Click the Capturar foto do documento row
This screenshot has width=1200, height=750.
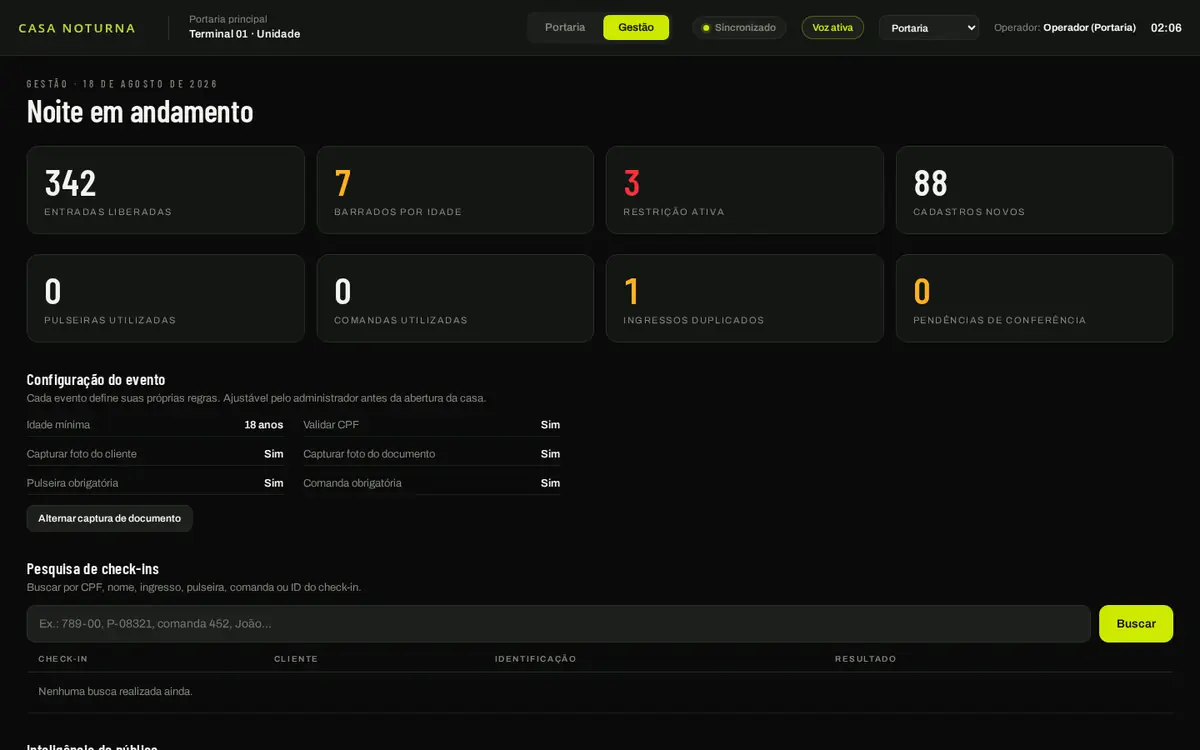pos(432,454)
